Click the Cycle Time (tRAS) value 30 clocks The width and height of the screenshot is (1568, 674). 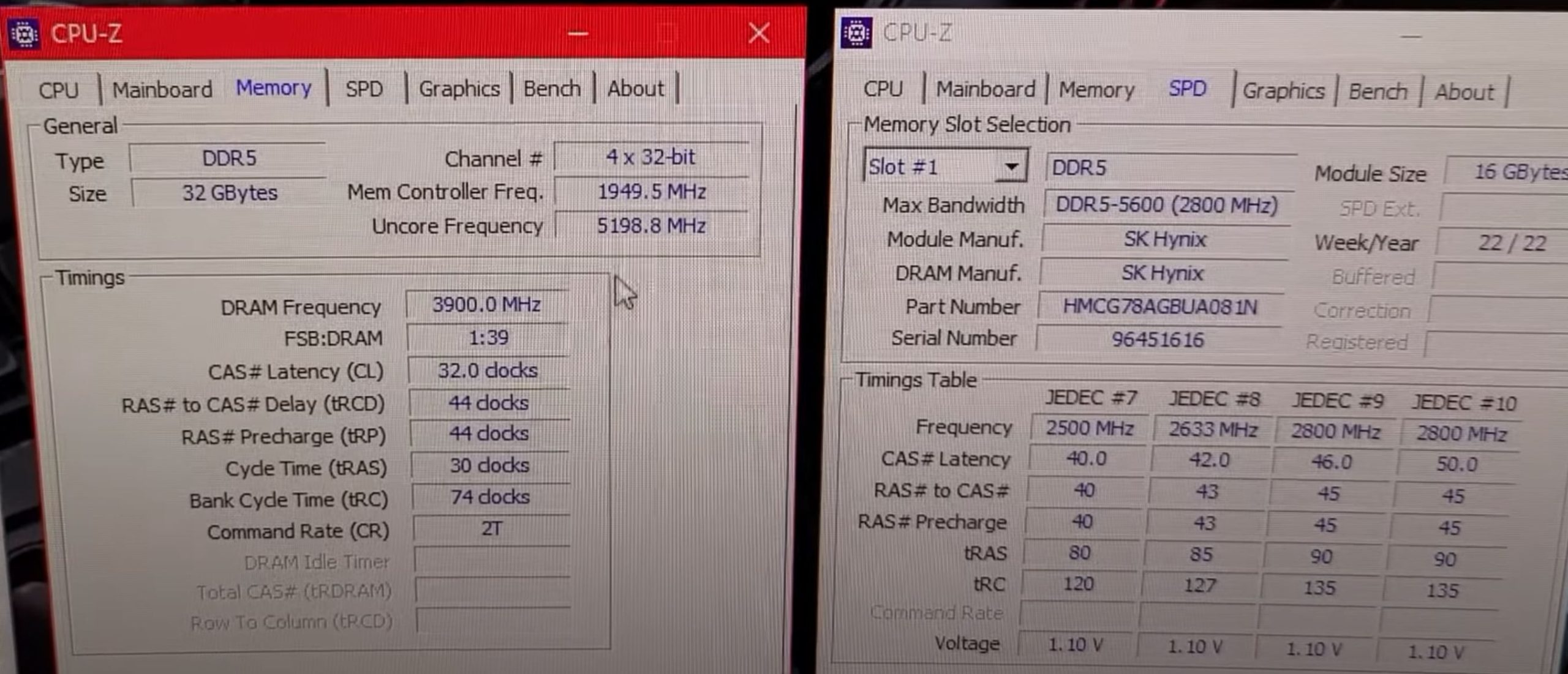pyautogui.click(x=490, y=465)
